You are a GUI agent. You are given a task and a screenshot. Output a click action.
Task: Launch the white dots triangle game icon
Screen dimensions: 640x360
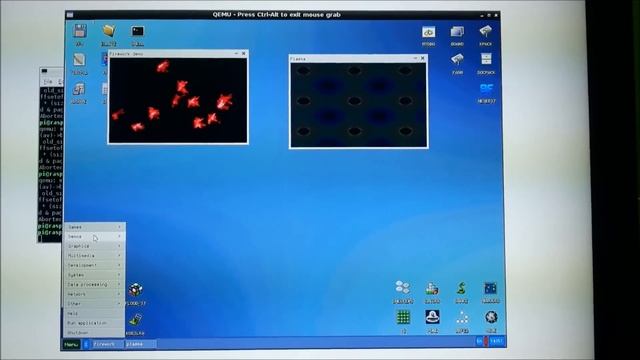pyautogui.click(x=462, y=317)
